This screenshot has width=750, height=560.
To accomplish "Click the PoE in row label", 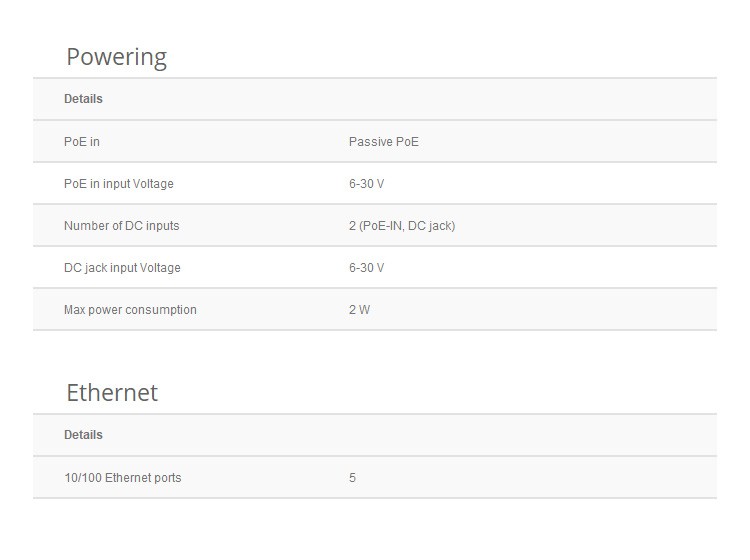I will pyautogui.click(x=82, y=142).
